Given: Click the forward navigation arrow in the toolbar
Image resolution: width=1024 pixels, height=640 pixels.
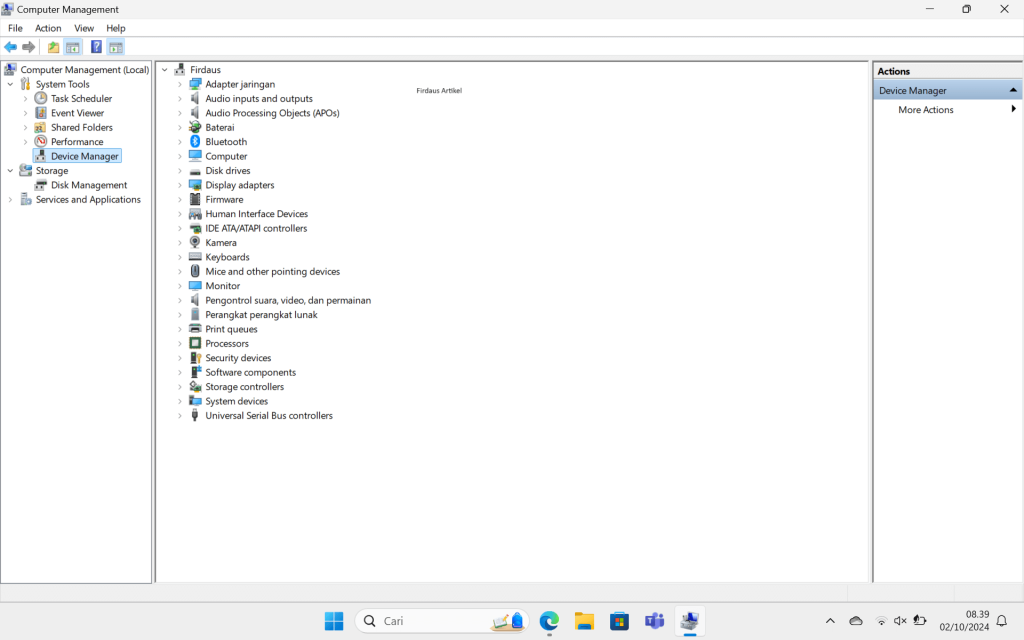Looking at the screenshot, I should (29, 46).
